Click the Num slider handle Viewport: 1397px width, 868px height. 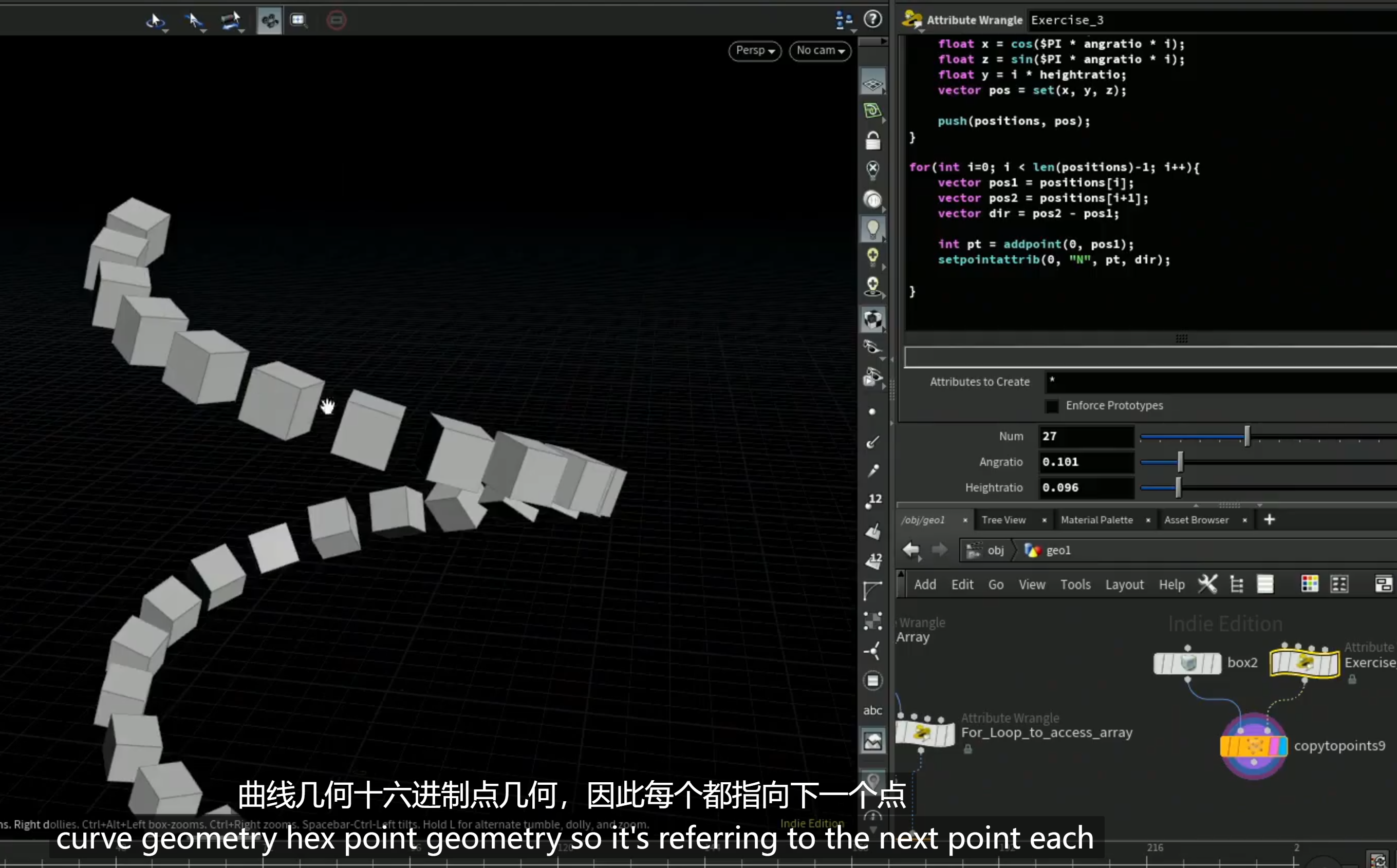click(x=1246, y=437)
